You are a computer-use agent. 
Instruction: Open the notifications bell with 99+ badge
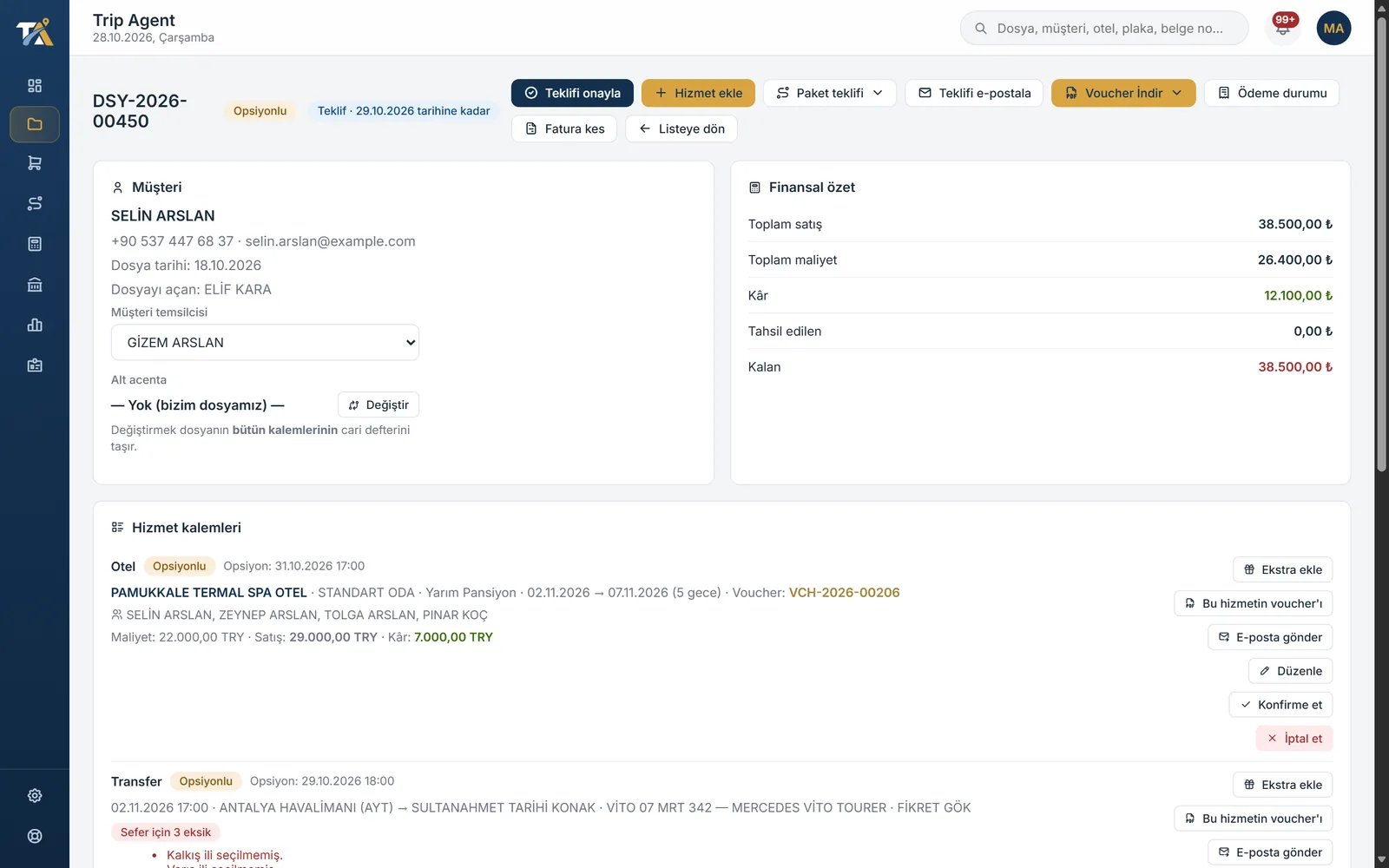click(x=1283, y=28)
